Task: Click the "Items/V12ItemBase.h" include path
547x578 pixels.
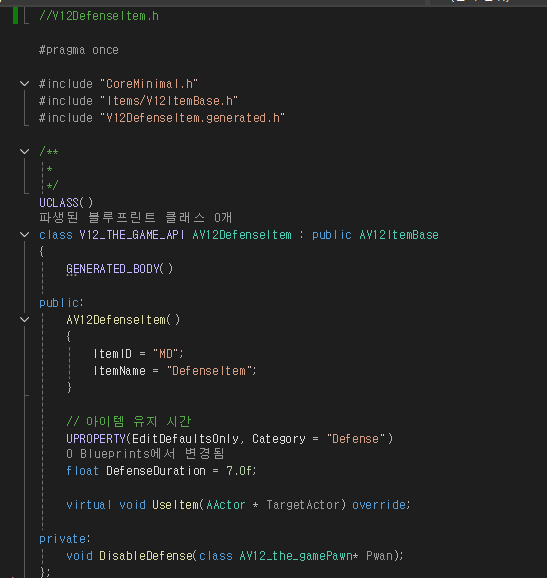Action: pos(169,101)
